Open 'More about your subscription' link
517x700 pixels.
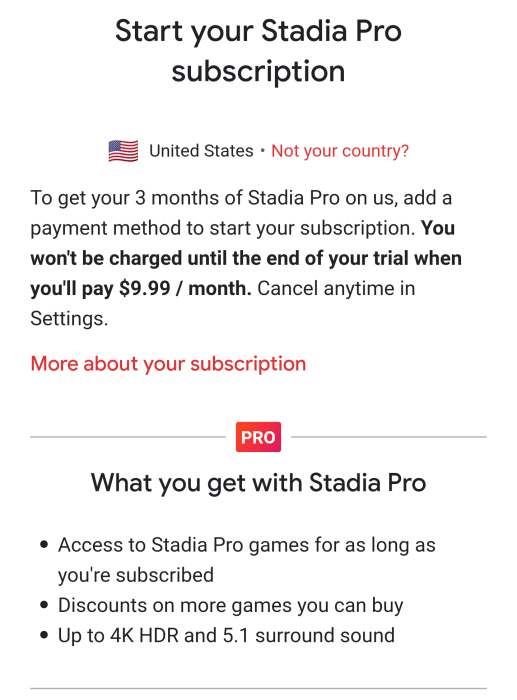(168, 364)
